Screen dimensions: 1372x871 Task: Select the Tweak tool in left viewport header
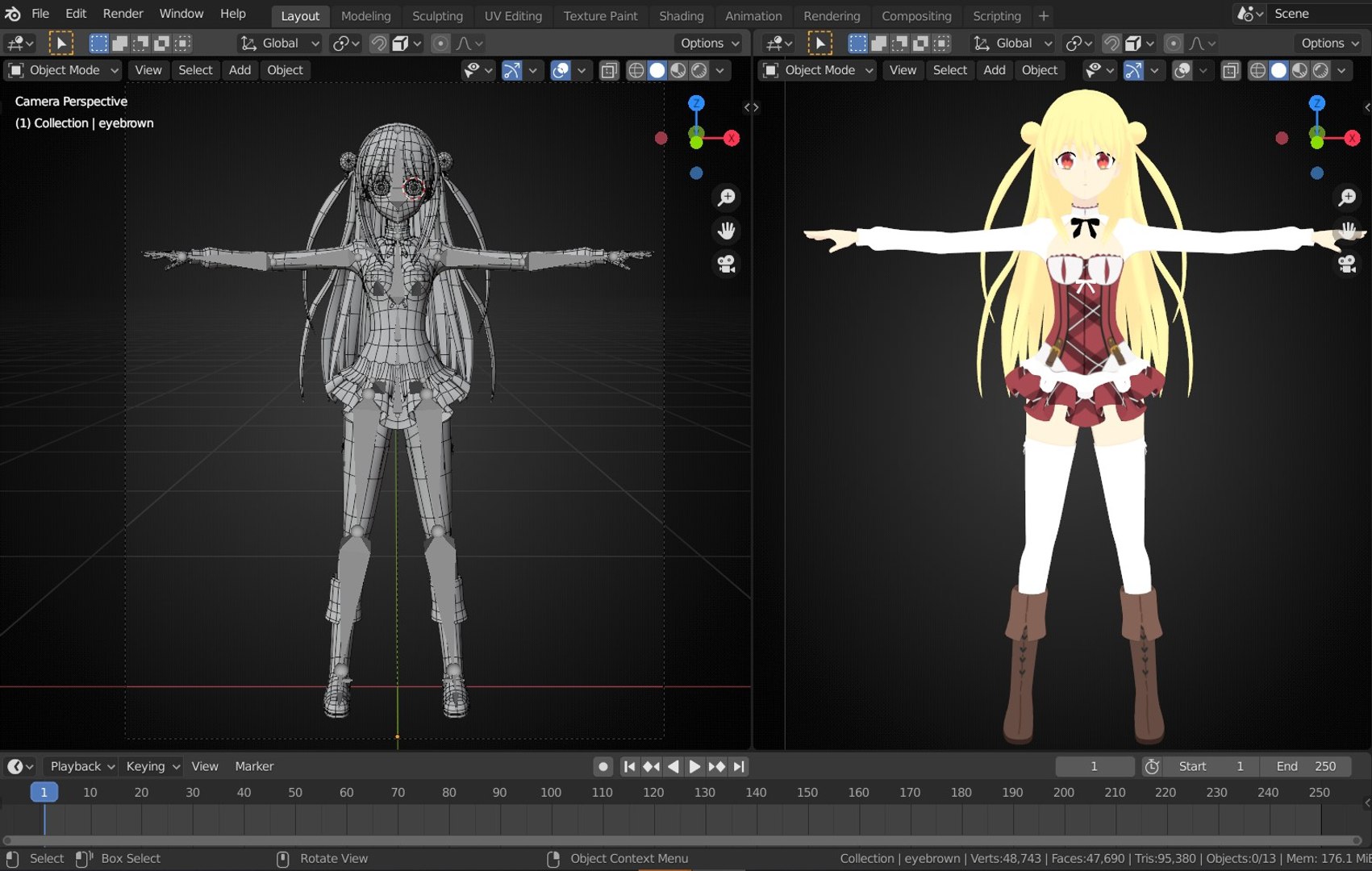61,43
